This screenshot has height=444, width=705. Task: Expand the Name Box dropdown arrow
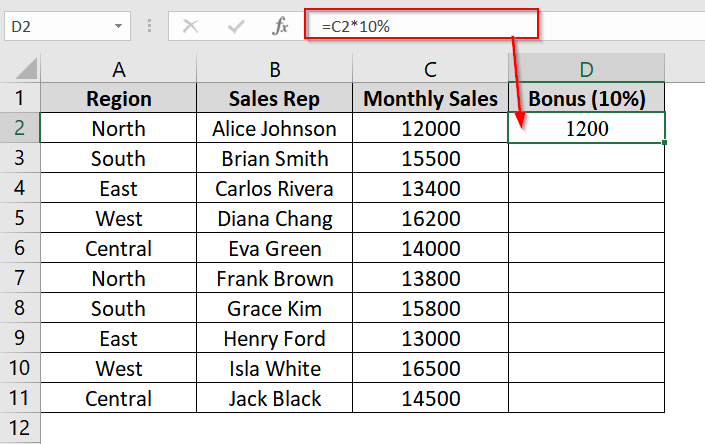coord(118,26)
